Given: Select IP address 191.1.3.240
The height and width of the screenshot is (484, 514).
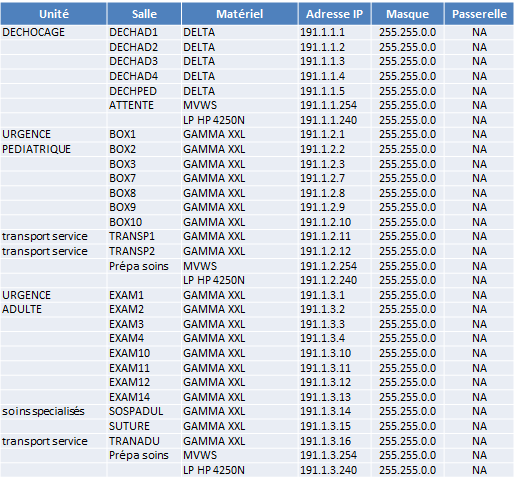Looking at the screenshot, I should (328, 470).
